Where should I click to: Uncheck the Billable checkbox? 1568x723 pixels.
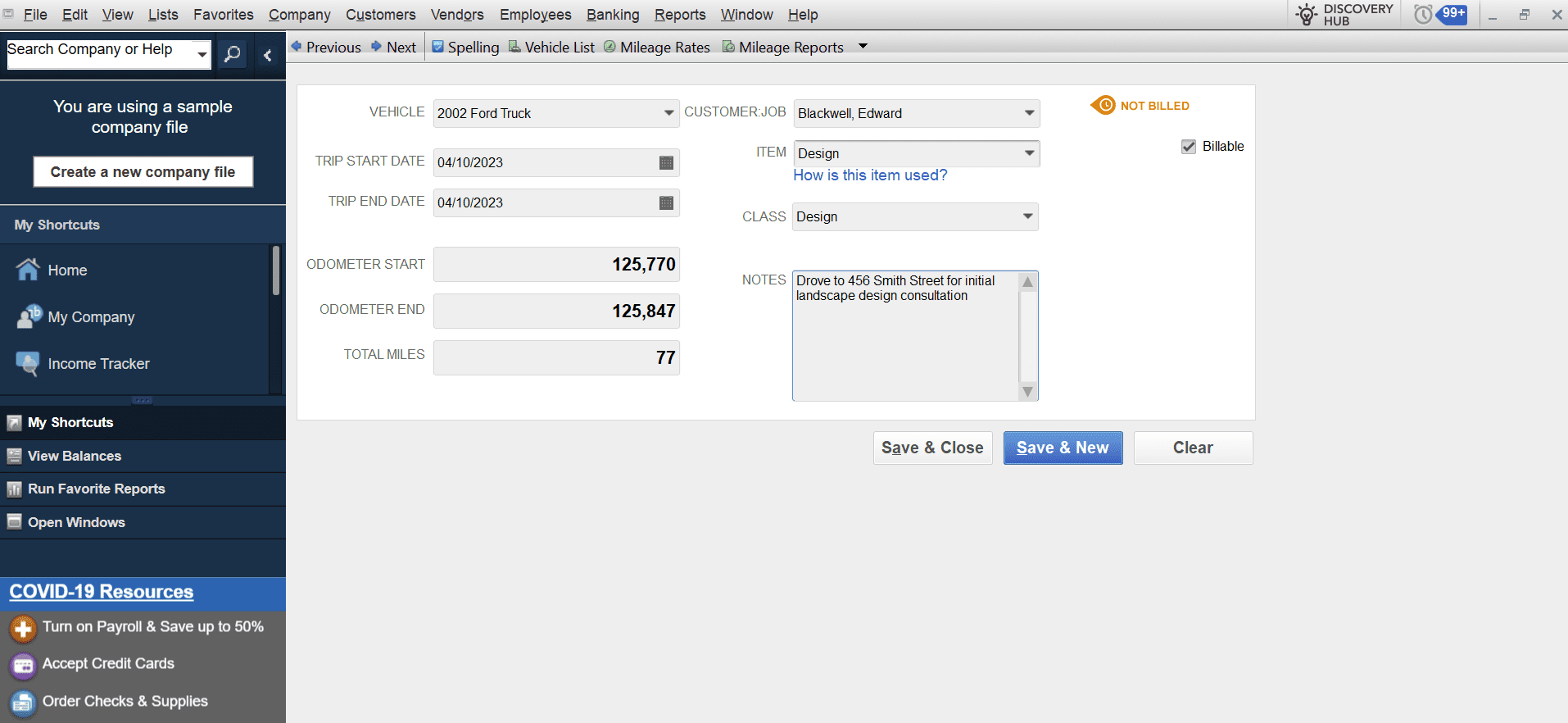coord(1189,146)
